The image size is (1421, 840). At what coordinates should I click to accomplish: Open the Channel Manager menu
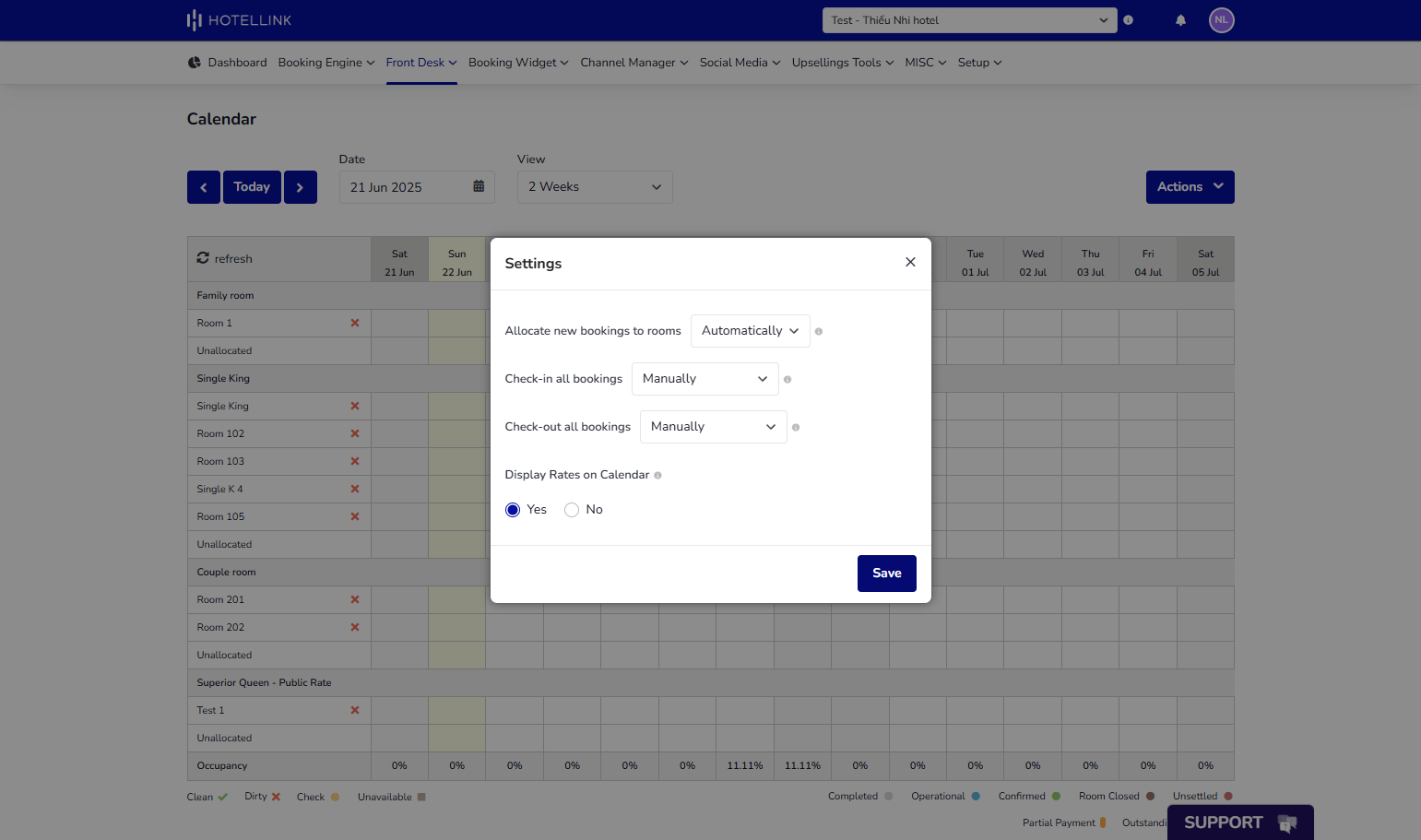tap(634, 63)
